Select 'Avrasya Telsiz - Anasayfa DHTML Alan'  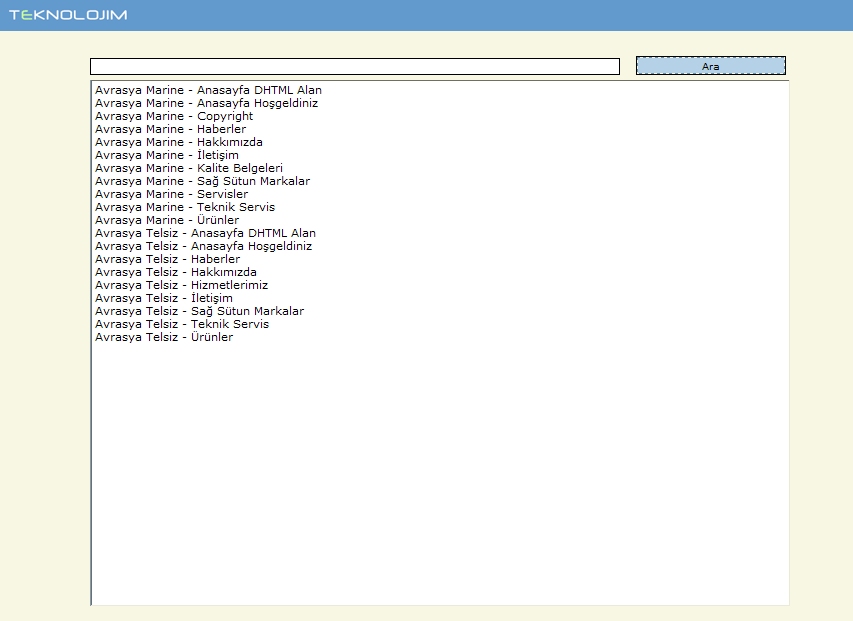coord(205,233)
